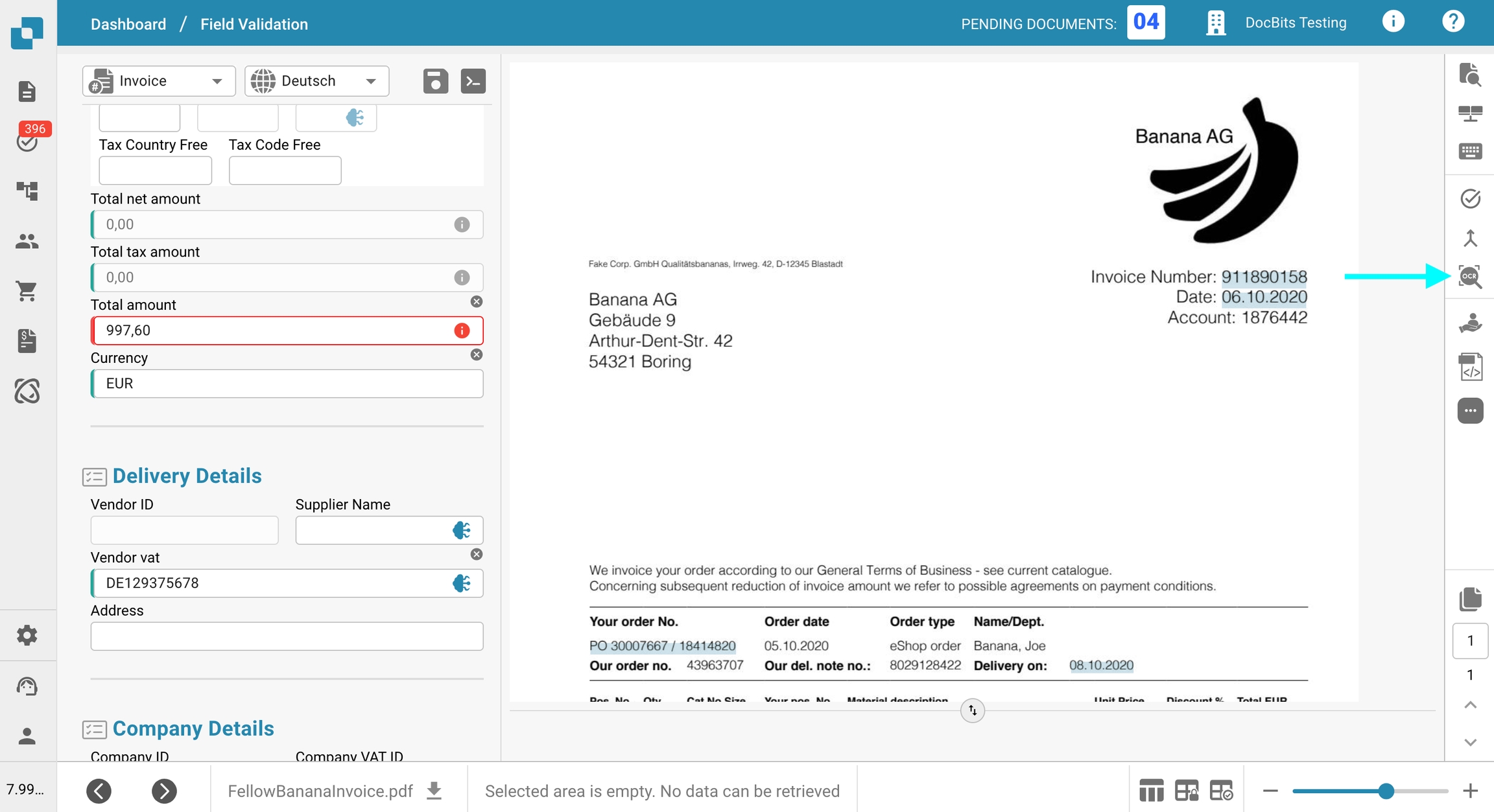Open the keyboard shortcuts icon
Screen dimensions: 1494x812
pyautogui.click(x=1470, y=152)
